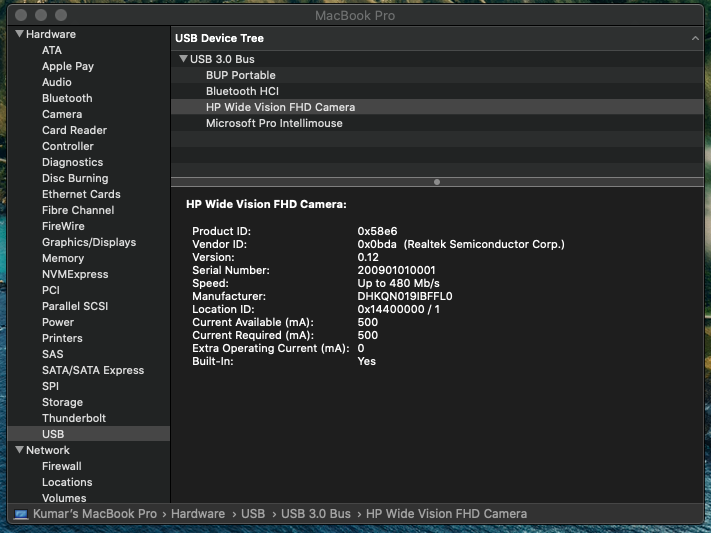Select Locations under Network
Image resolution: width=711 pixels, height=533 pixels.
tap(67, 482)
